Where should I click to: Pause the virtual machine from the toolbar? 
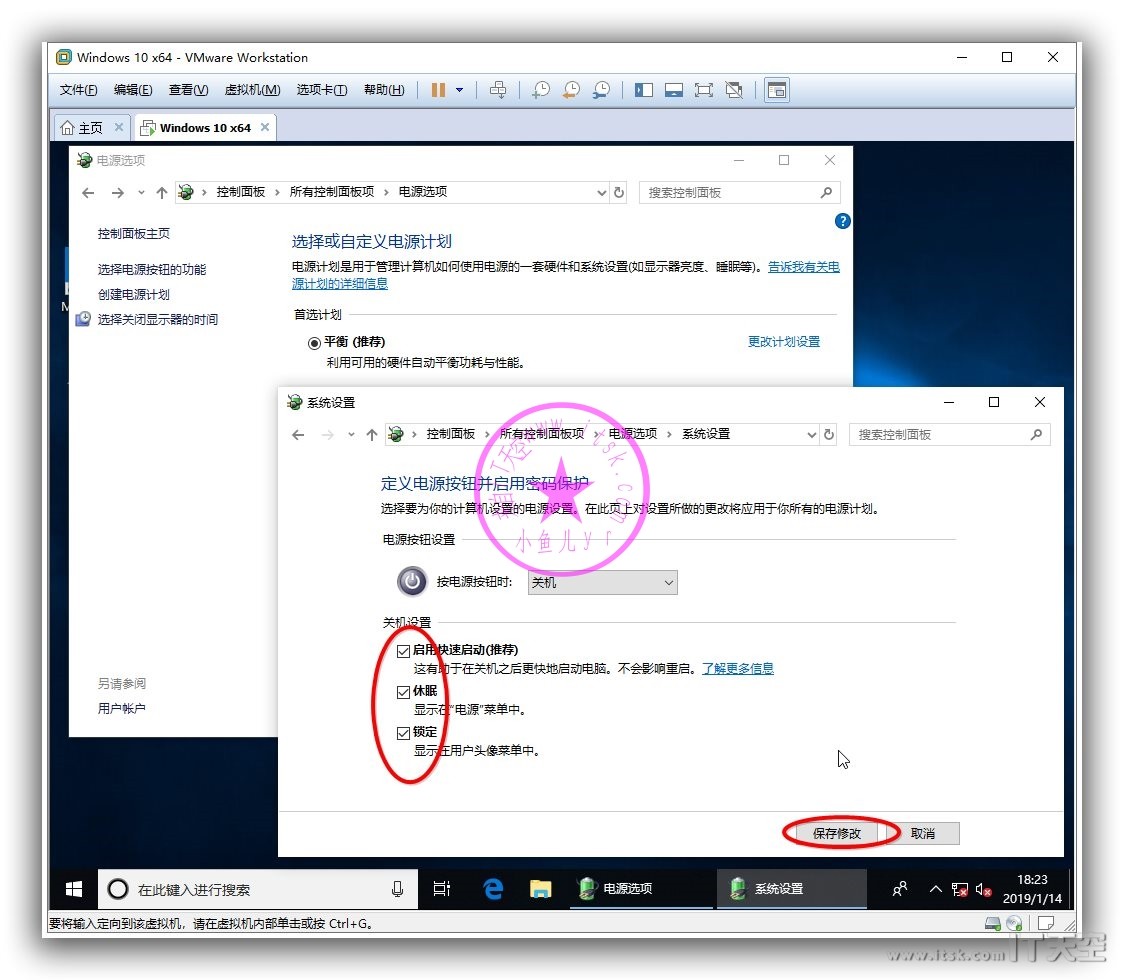click(x=438, y=90)
